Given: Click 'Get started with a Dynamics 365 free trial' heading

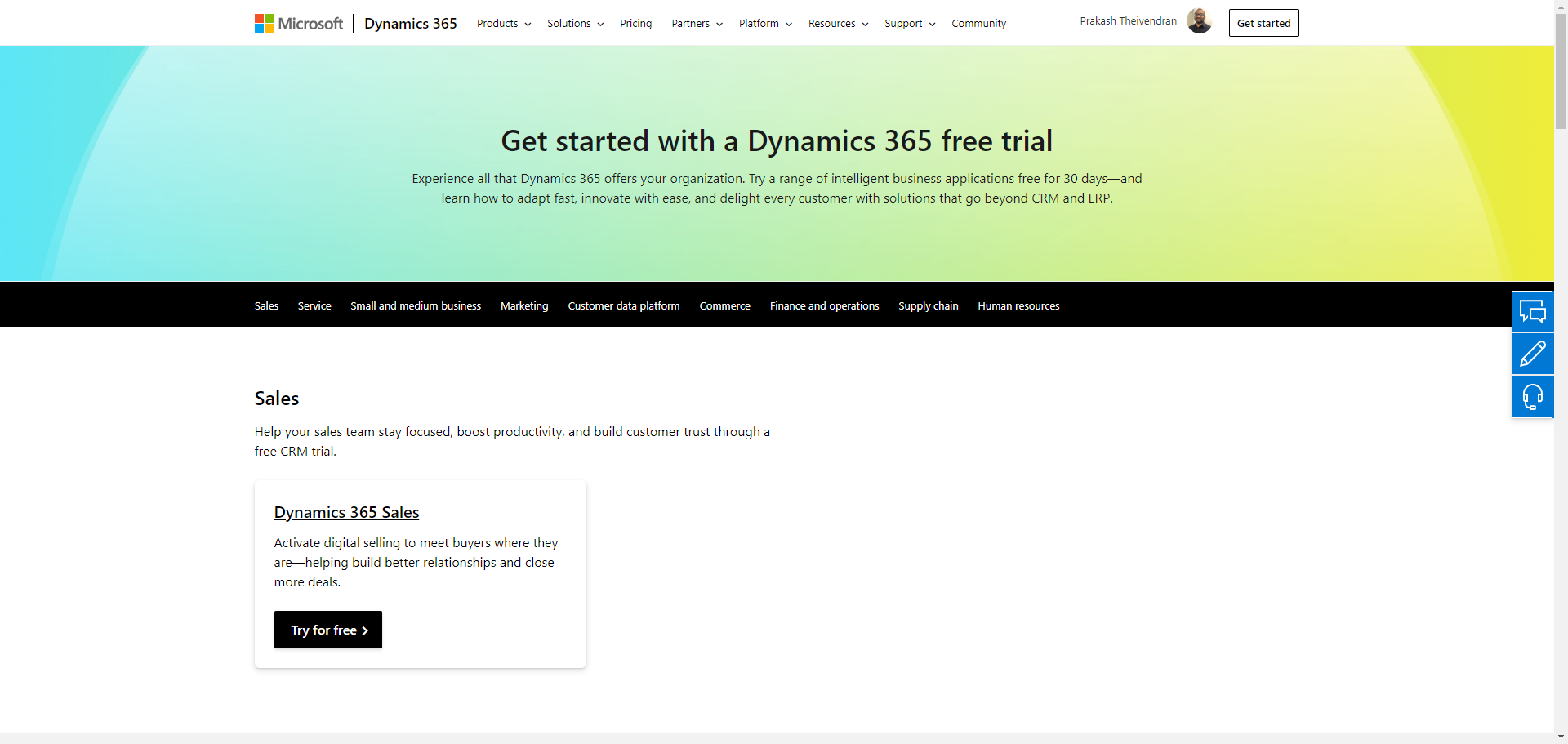Looking at the screenshot, I should click(777, 141).
